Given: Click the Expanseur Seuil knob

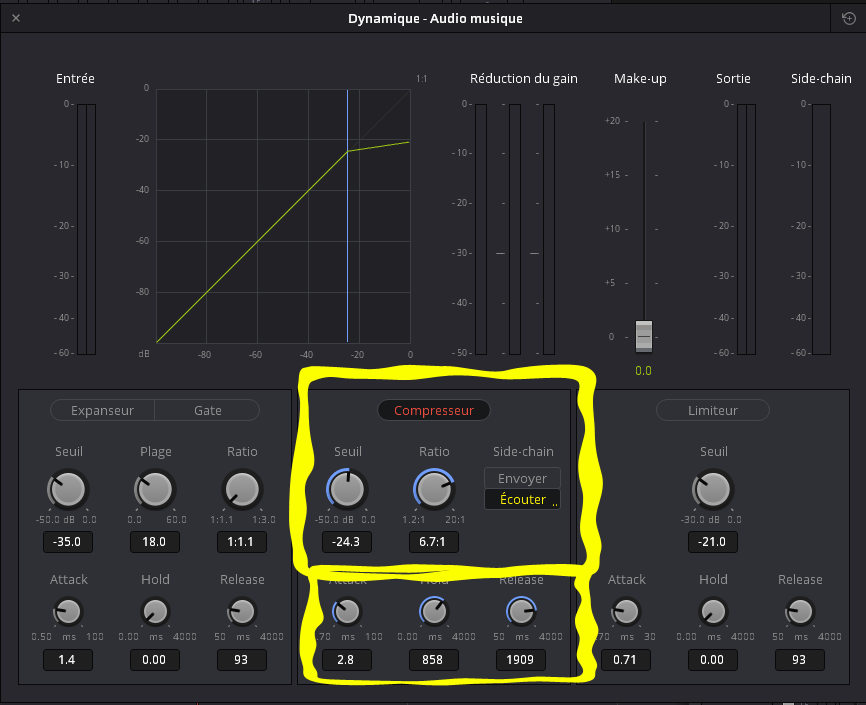Looking at the screenshot, I should click(x=68, y=490).
